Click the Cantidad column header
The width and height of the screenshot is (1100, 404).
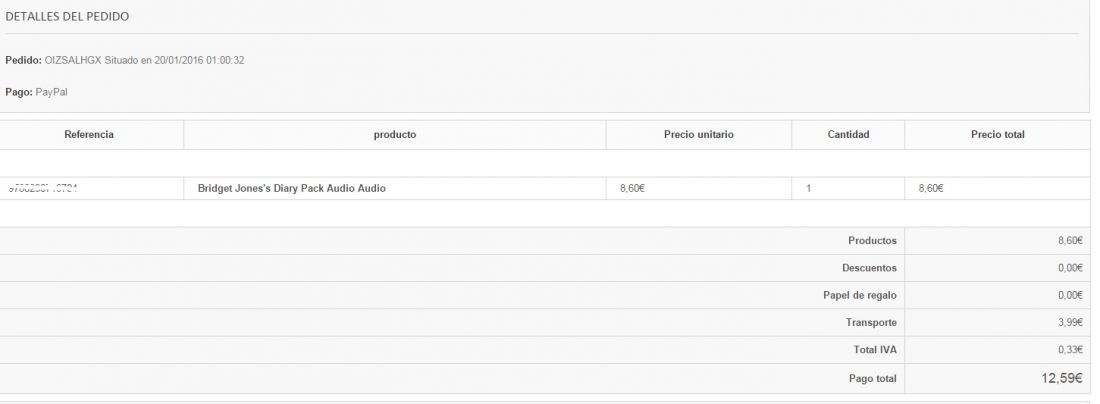848,135
